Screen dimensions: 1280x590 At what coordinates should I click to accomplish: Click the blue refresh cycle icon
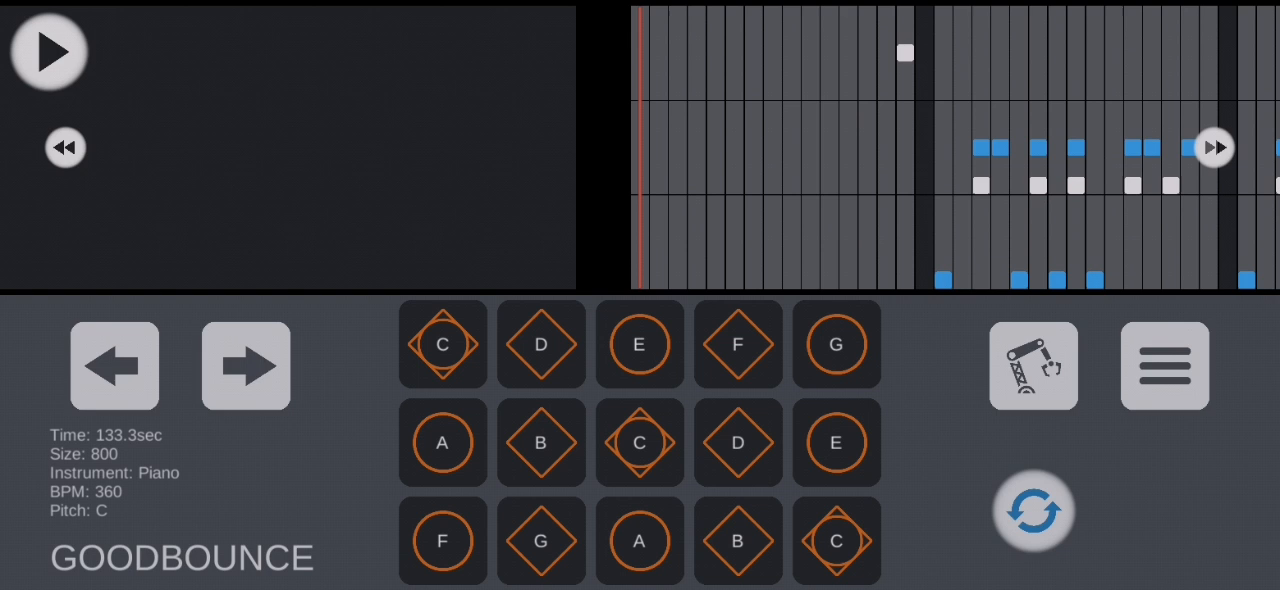[1034, 511]
